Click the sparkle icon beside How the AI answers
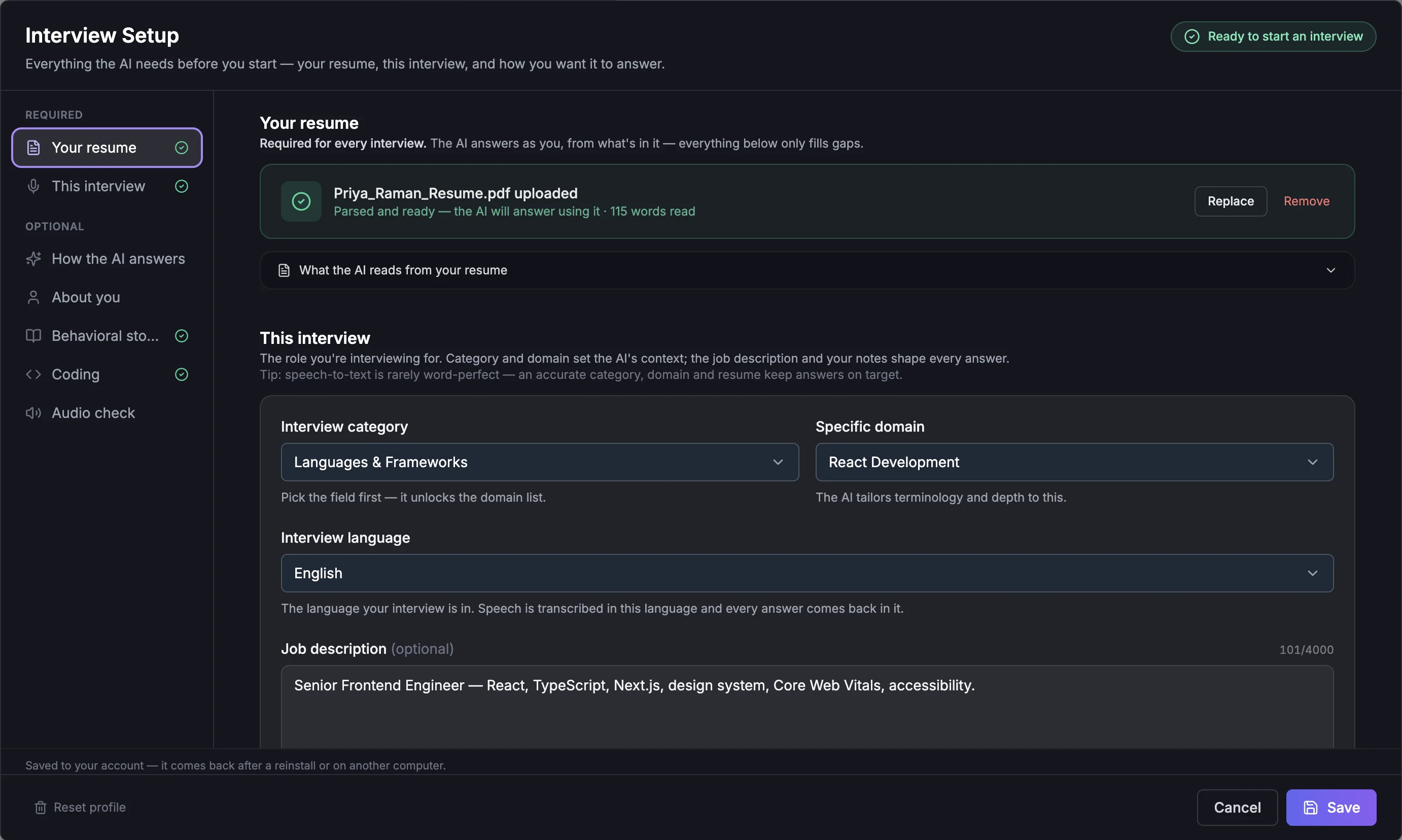The height and width of the screenshot is (840, 1402). point(33,259)
